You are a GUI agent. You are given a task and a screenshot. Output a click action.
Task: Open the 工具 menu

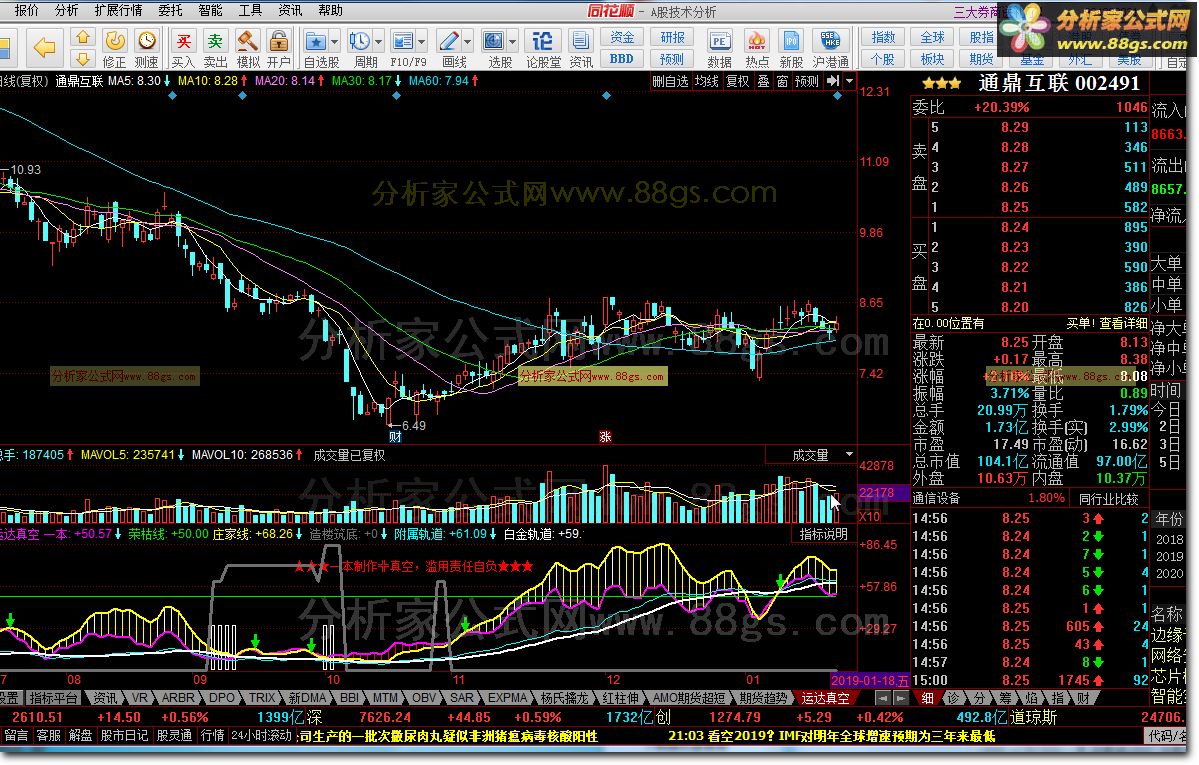pos(250,10)
